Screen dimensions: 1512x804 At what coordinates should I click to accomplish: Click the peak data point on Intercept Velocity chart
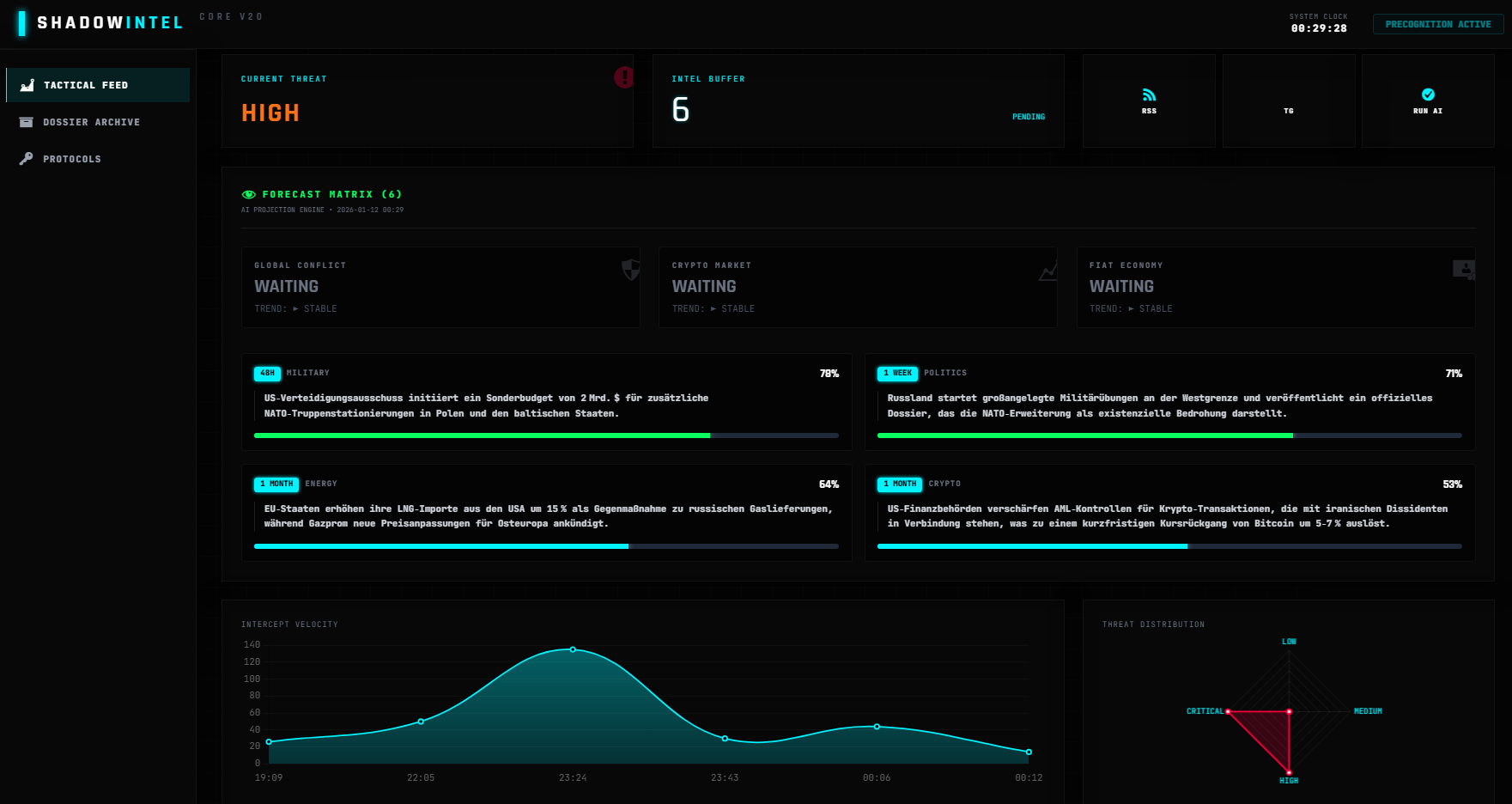(573, 649)
